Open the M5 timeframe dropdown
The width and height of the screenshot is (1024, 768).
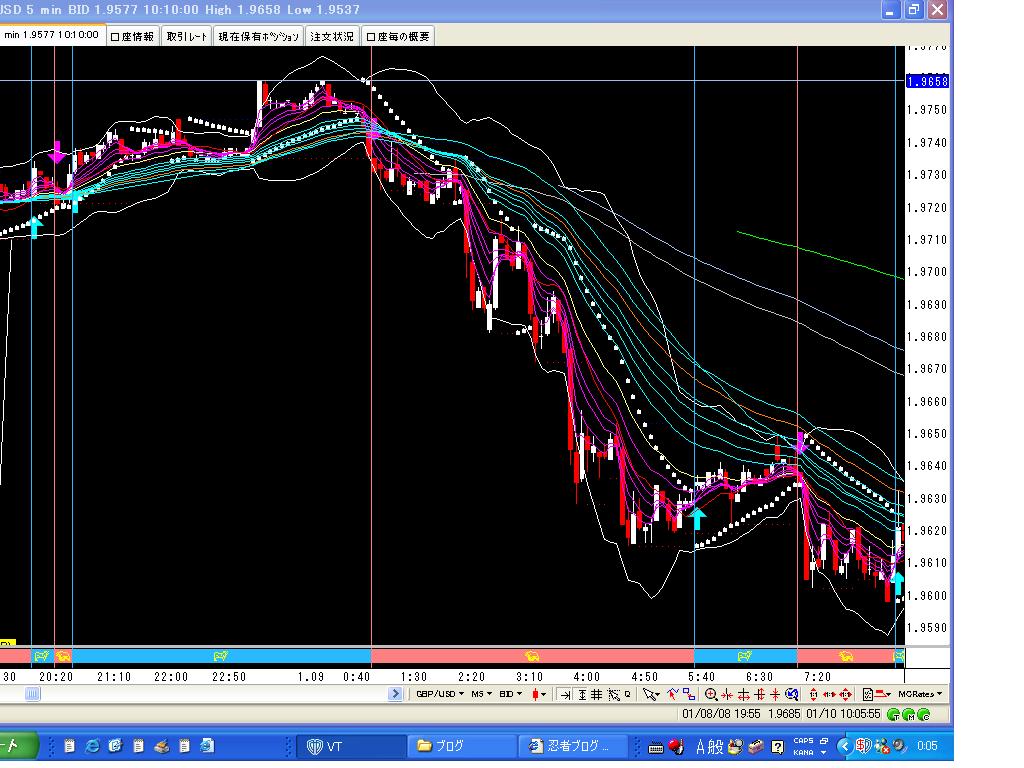481,694
